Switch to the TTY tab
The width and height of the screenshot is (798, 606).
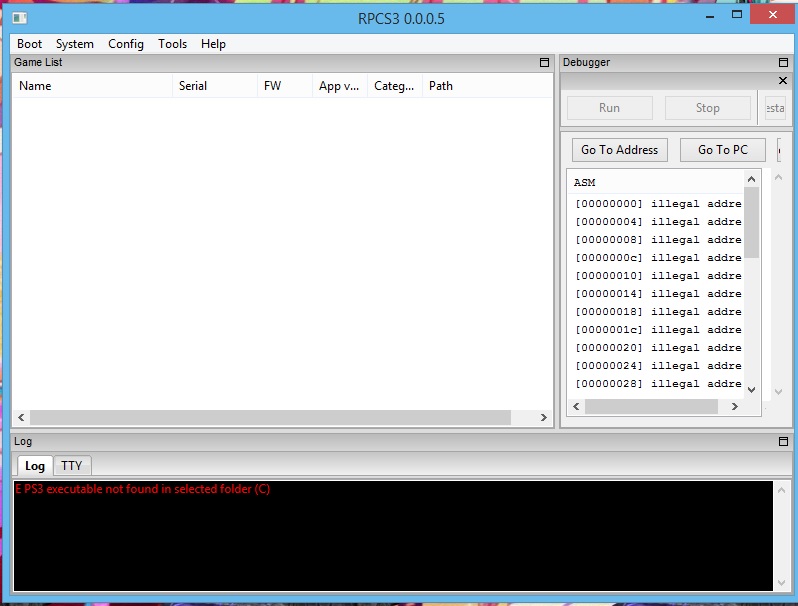click(x=71, y=466)
